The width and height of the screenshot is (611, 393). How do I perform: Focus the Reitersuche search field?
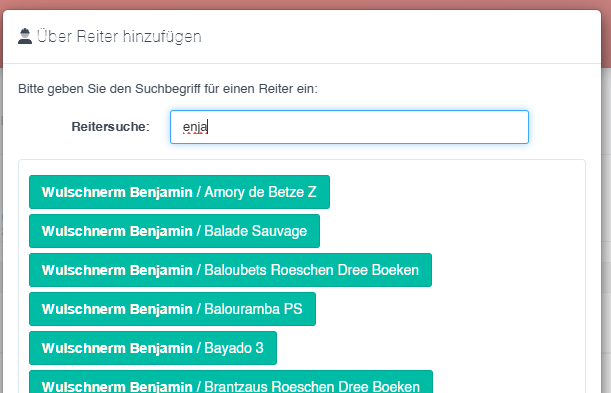pyautogui.click(x=349, y=127)
